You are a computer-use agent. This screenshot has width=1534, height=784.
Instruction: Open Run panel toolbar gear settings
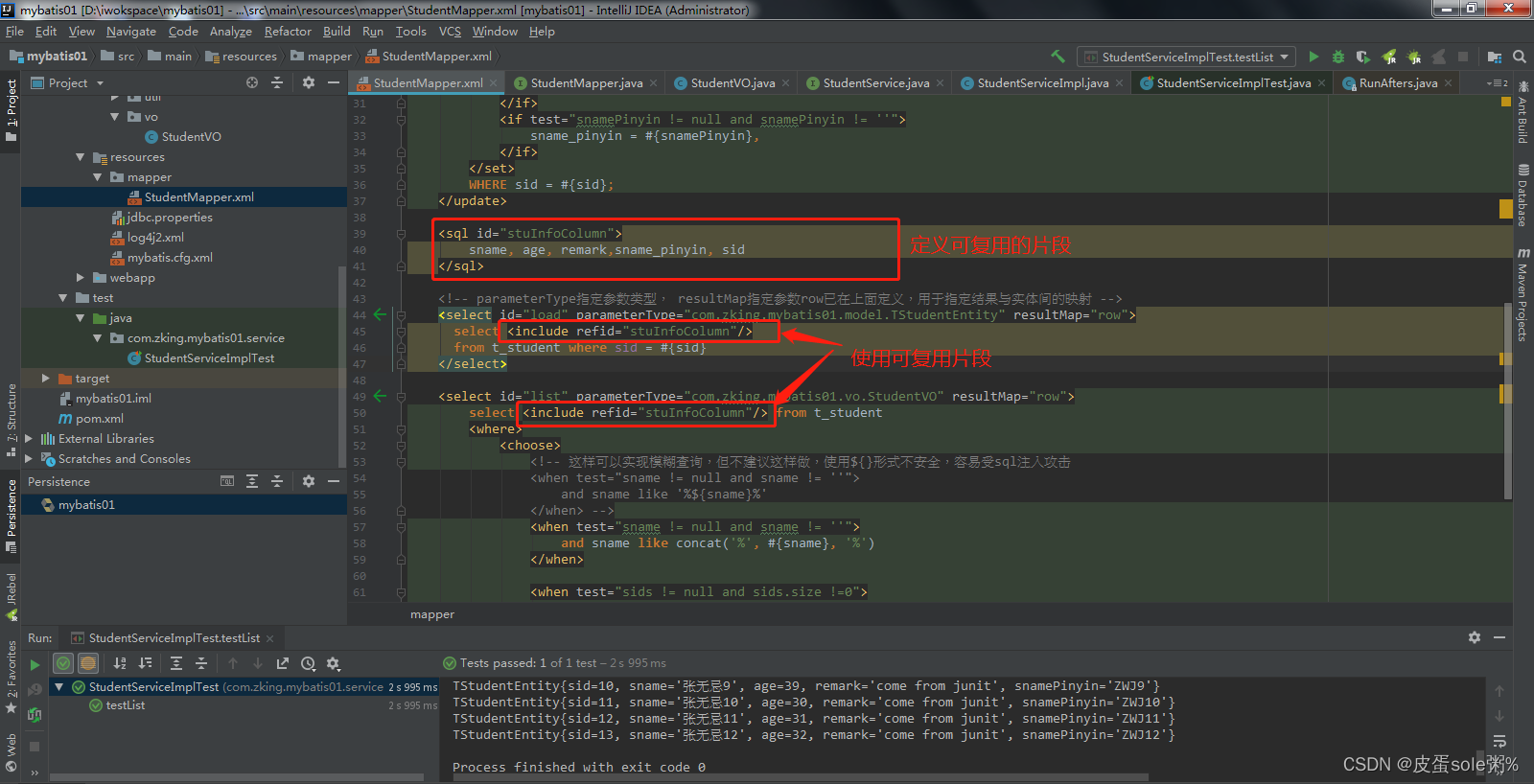[x=334, y=663]
